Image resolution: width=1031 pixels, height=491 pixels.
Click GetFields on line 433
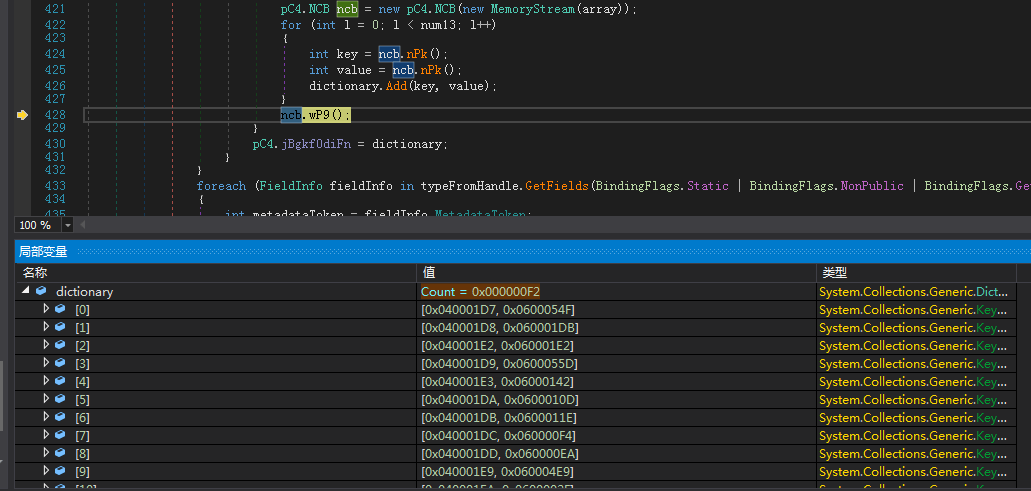(x=556, y=186)
